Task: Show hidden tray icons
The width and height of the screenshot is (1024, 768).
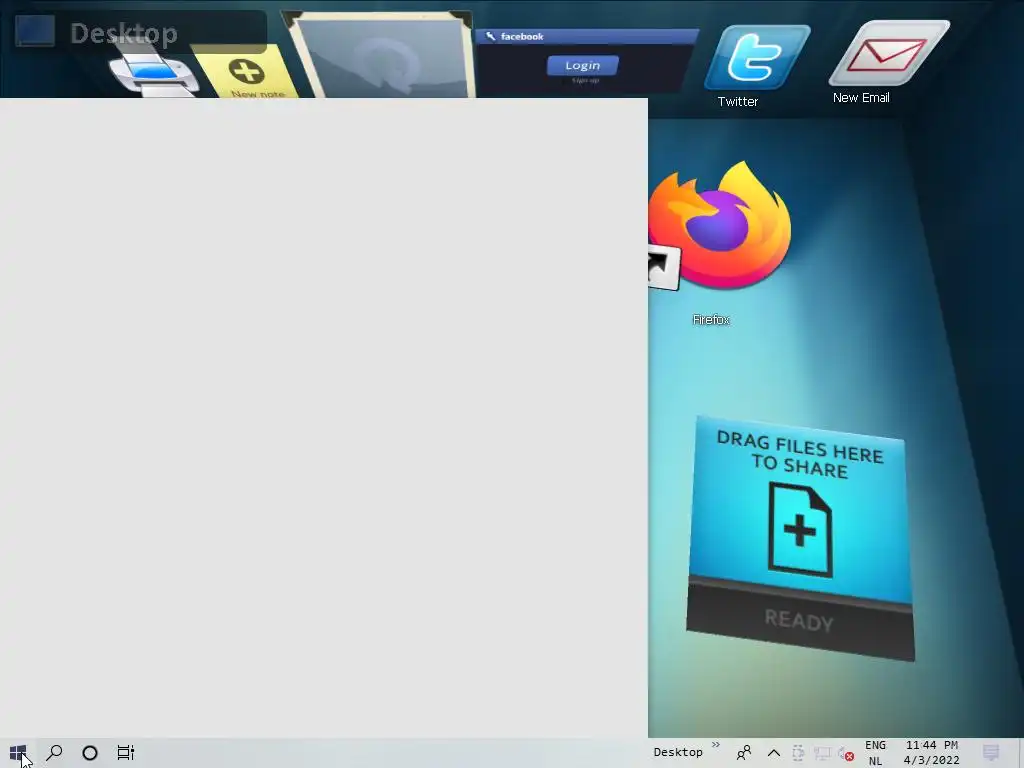Action: tap(774, 753)
